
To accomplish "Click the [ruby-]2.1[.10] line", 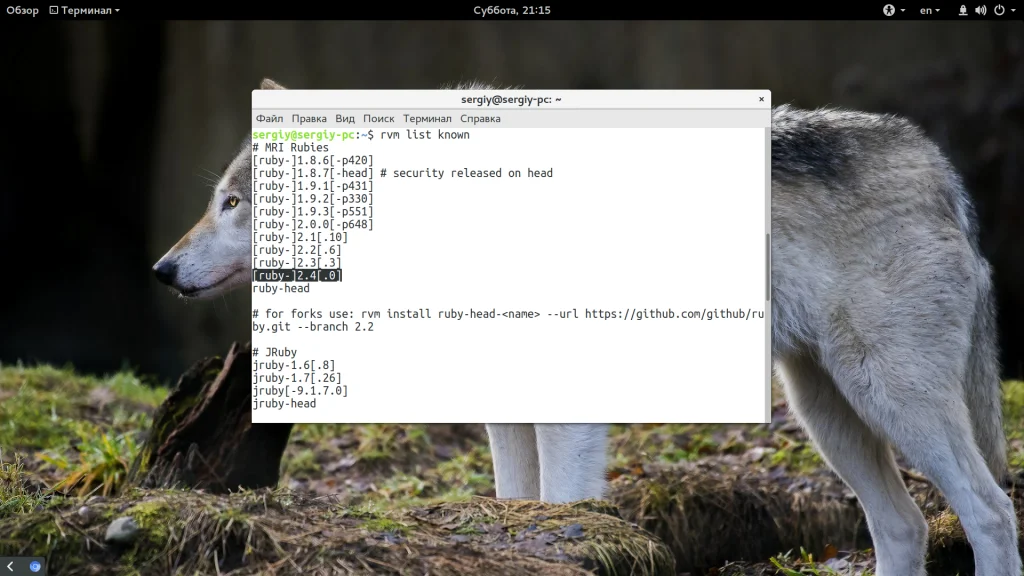I will [x=300, y=237].
